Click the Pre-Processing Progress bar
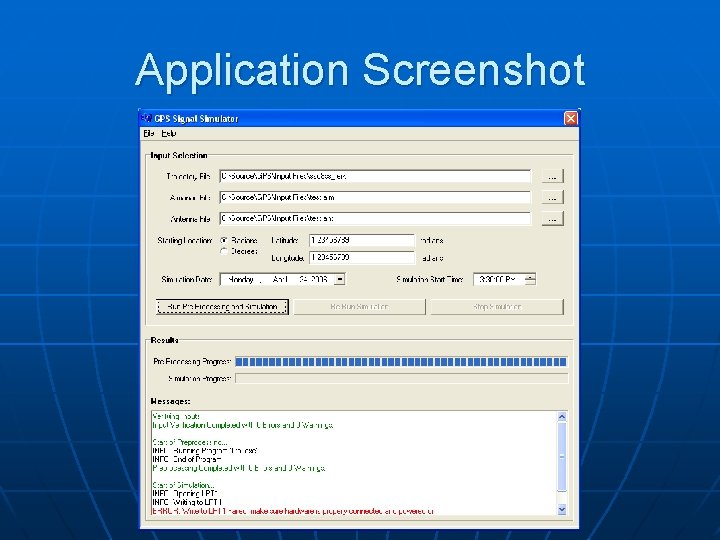The height and width of the screenshot is (540, 720). [401, 362]
